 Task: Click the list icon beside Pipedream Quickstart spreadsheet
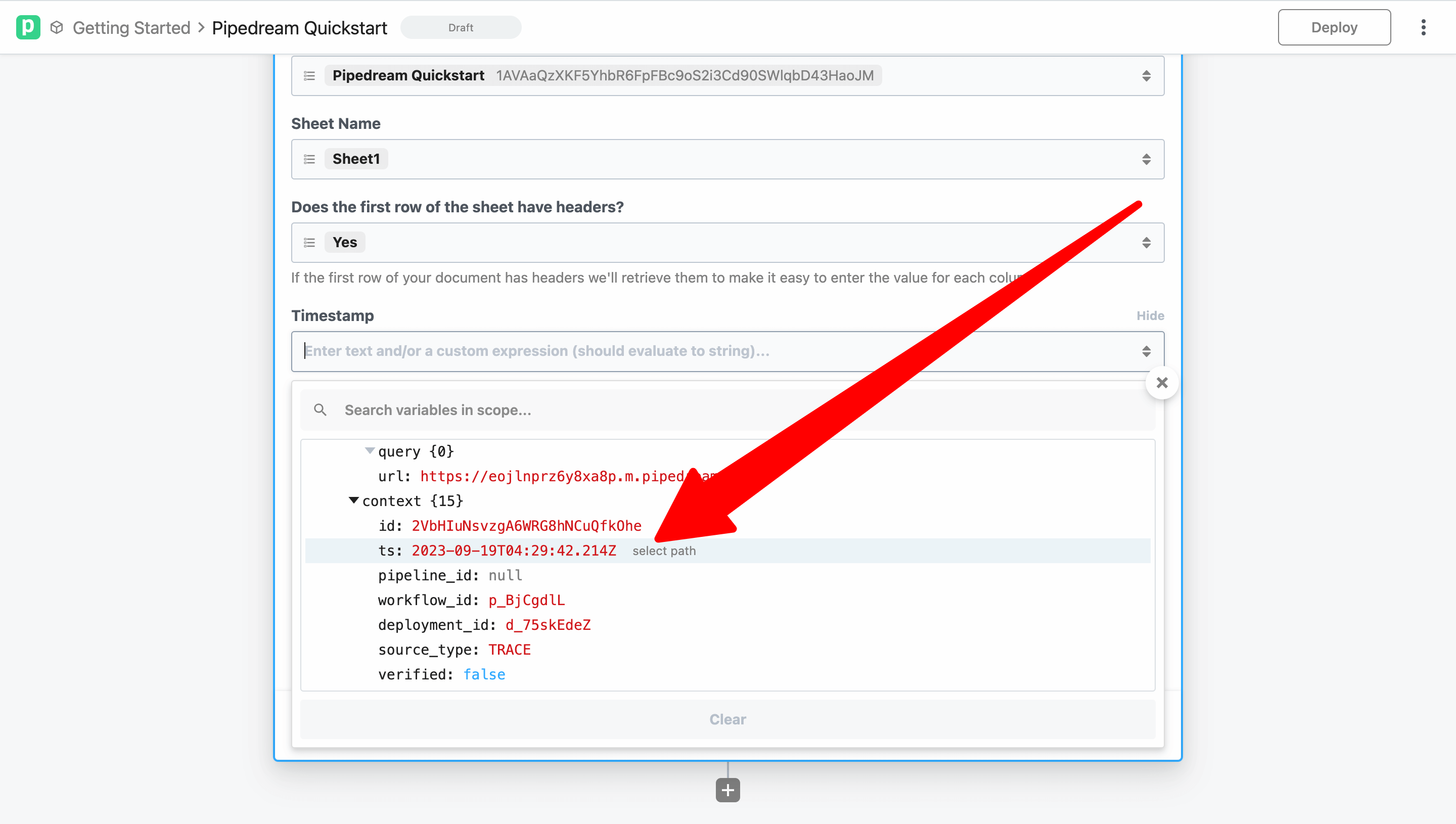[309, 75]
